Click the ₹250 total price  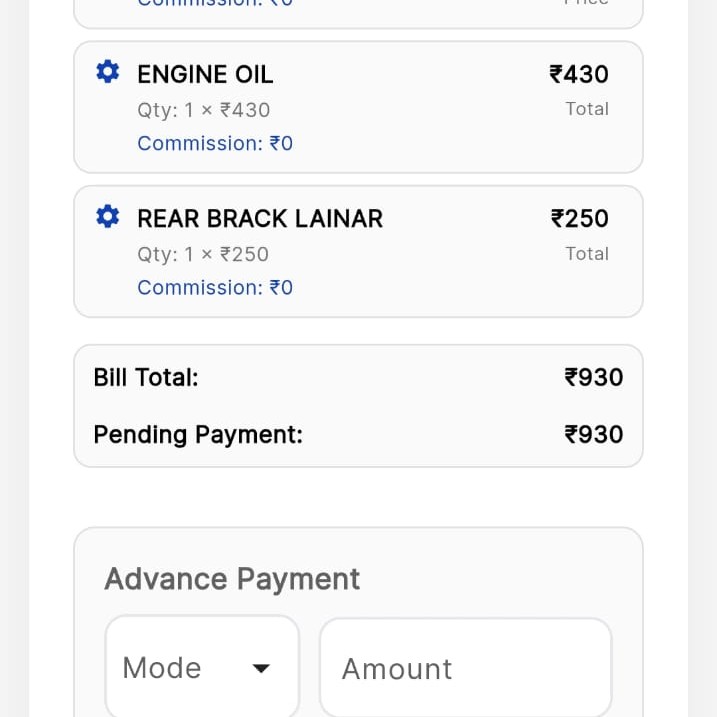pyautogui.click(x=580, y=218)
